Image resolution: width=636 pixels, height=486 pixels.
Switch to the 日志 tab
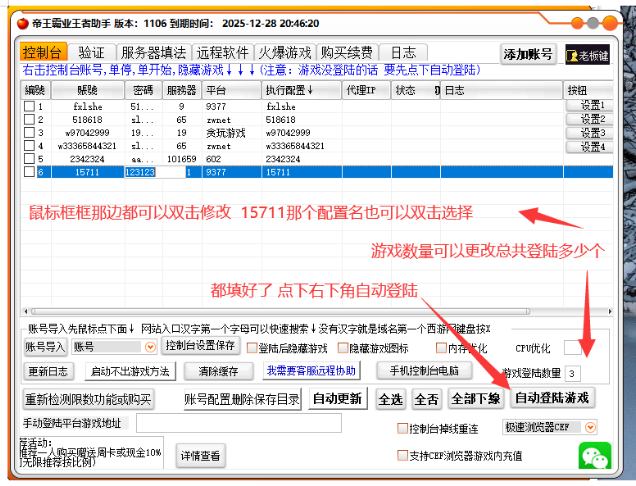tap(403, 53)
